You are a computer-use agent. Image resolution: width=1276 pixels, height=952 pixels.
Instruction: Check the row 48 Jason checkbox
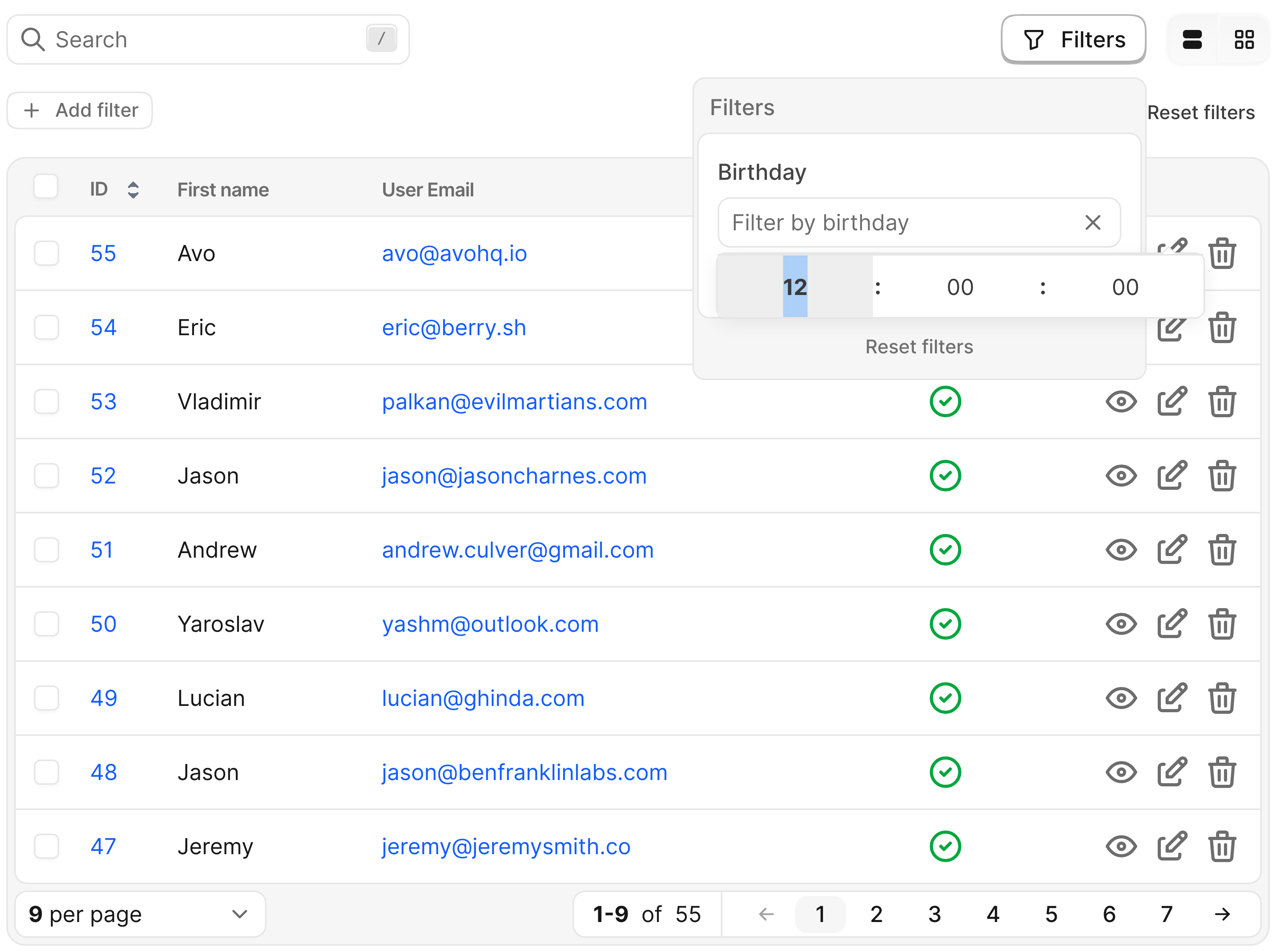click(x=46, y=772)
